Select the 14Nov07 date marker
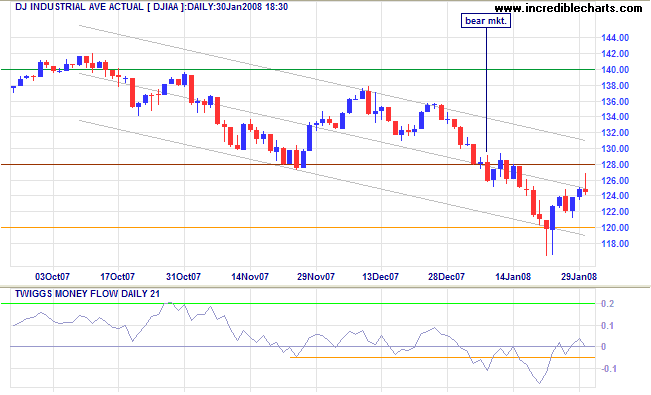This screenshot has height=395, width=651. (250, 277)
